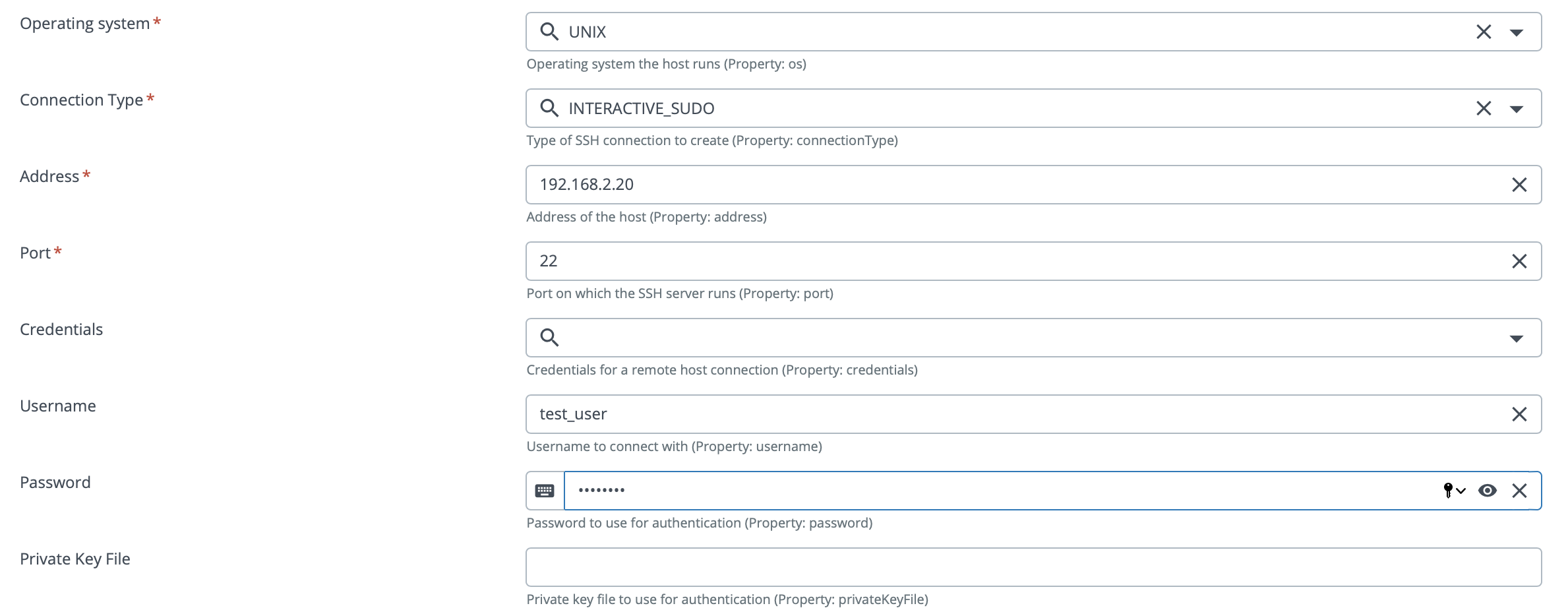Image resolution: width=1568 pixels, height=612 pixels.
Task: Focus the Port input field
Action: 1015,261
